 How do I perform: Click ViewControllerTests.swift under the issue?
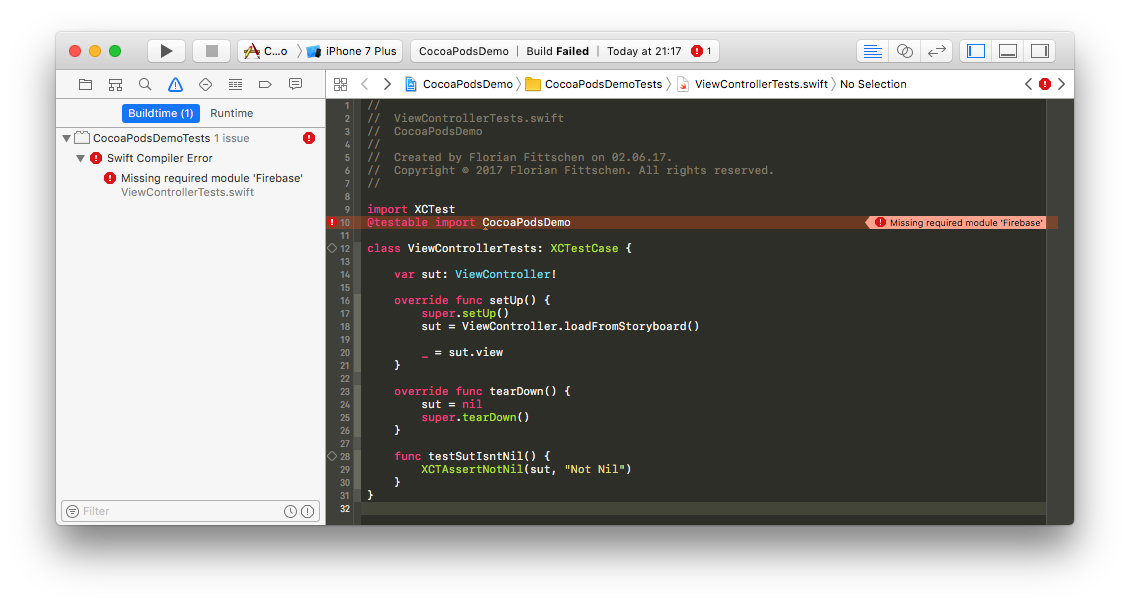(187, 192)
